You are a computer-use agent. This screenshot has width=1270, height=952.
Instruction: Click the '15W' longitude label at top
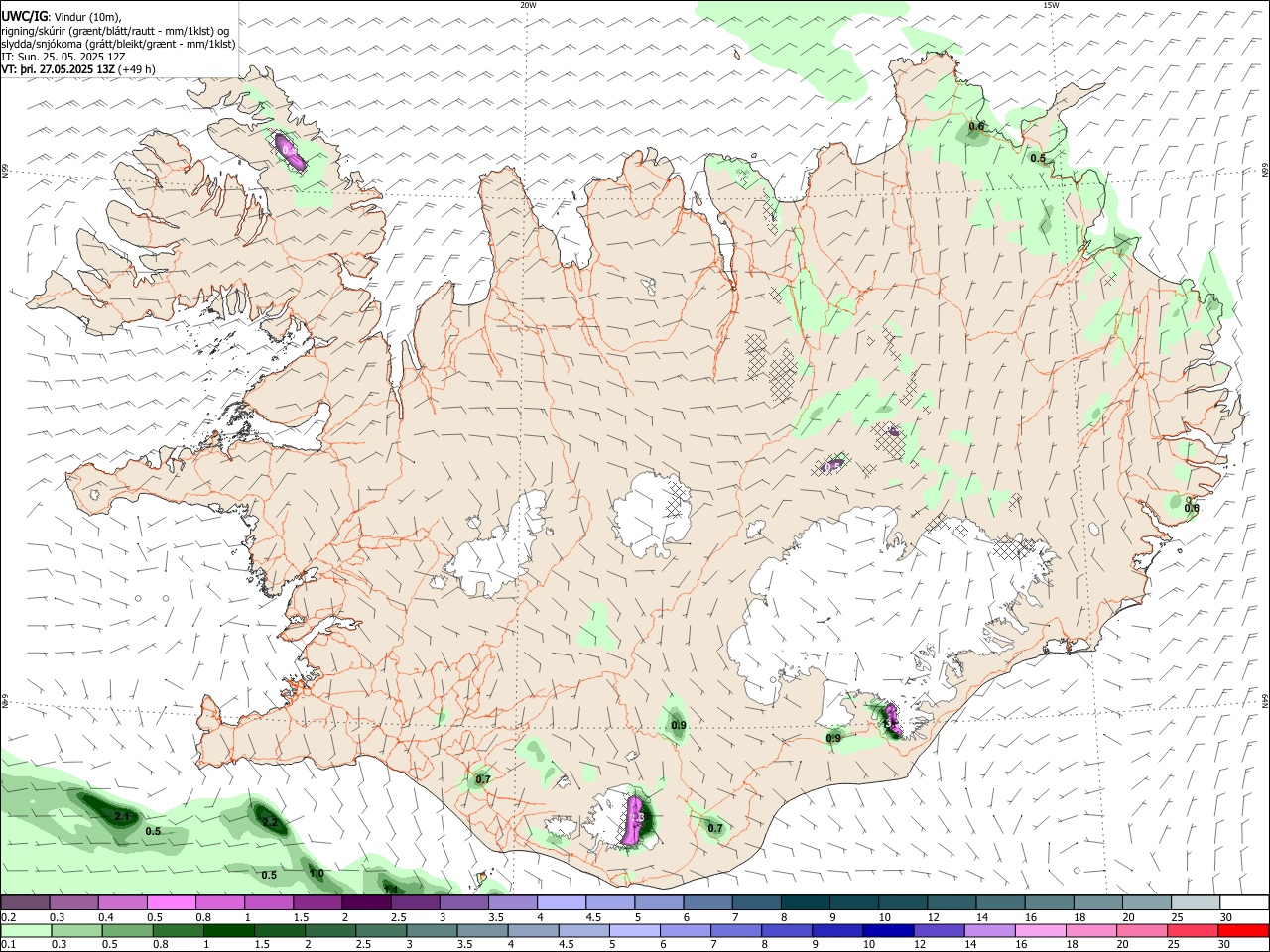pyautogui.click(x=1051, y=5)
